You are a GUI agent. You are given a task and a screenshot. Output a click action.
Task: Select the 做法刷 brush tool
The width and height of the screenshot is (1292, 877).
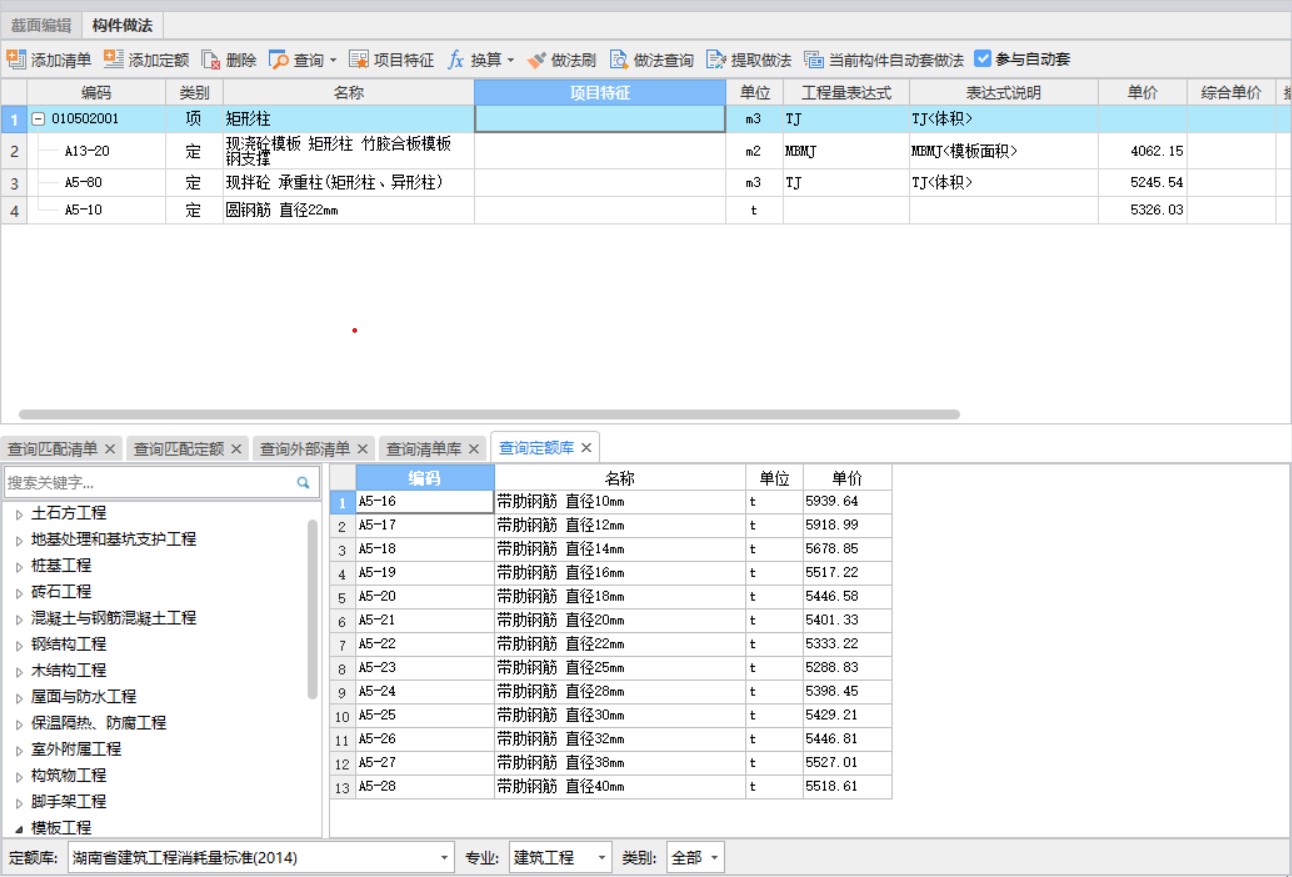tap(537, 60)
